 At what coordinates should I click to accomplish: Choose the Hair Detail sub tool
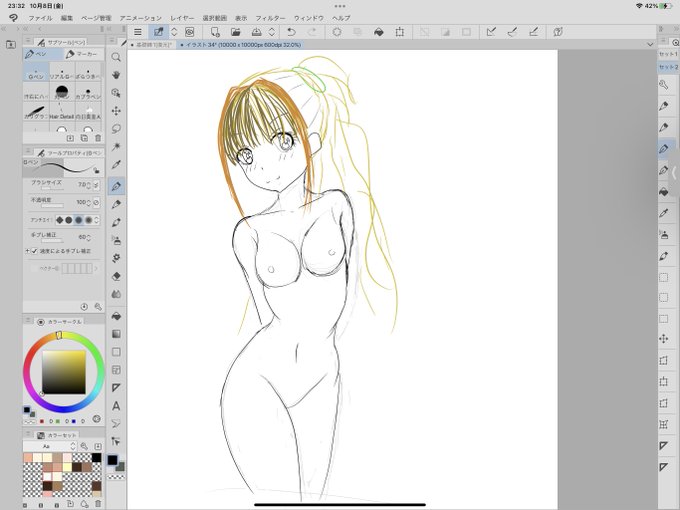point(62,112)
